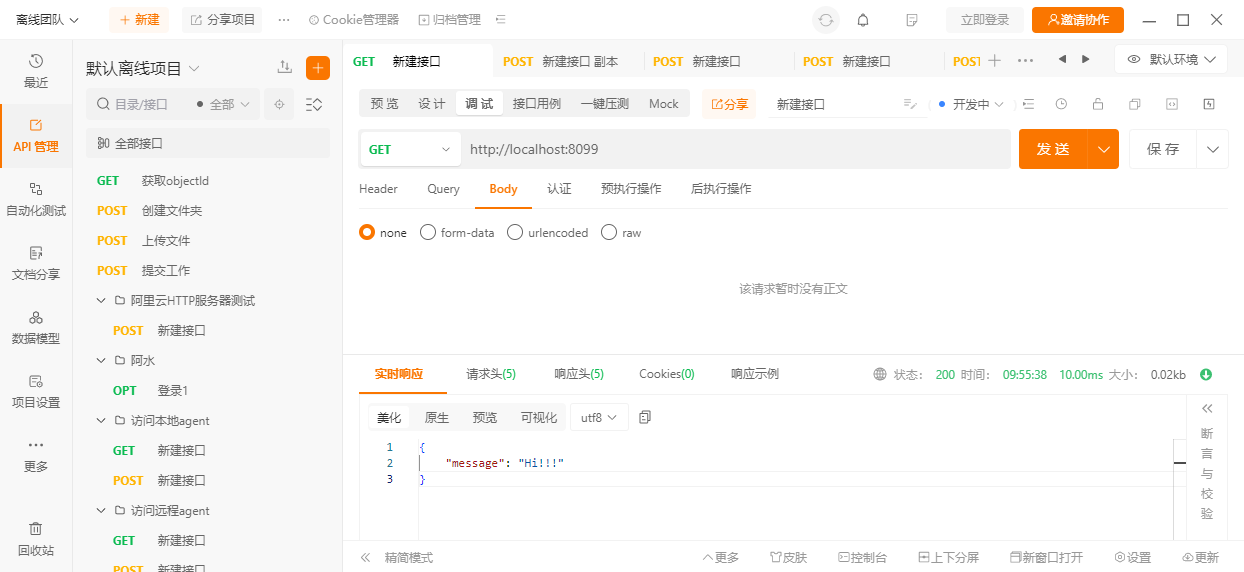Open the 最近 (recent) sidebar section
Image resolution: width=1244 pixels, height=572 pixels.
tap(36, 71)
